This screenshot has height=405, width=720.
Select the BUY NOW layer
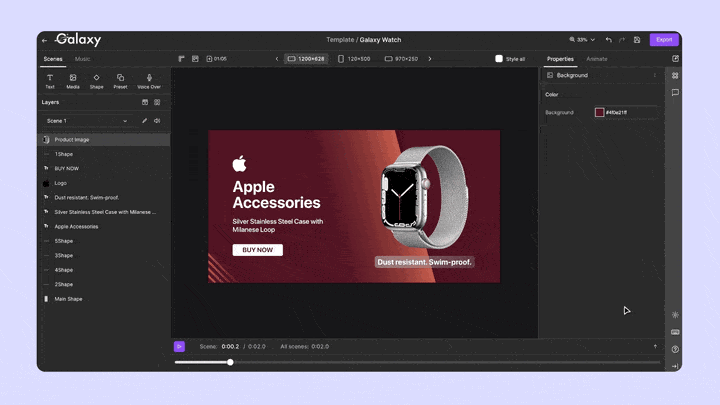[x=104, y=169]
